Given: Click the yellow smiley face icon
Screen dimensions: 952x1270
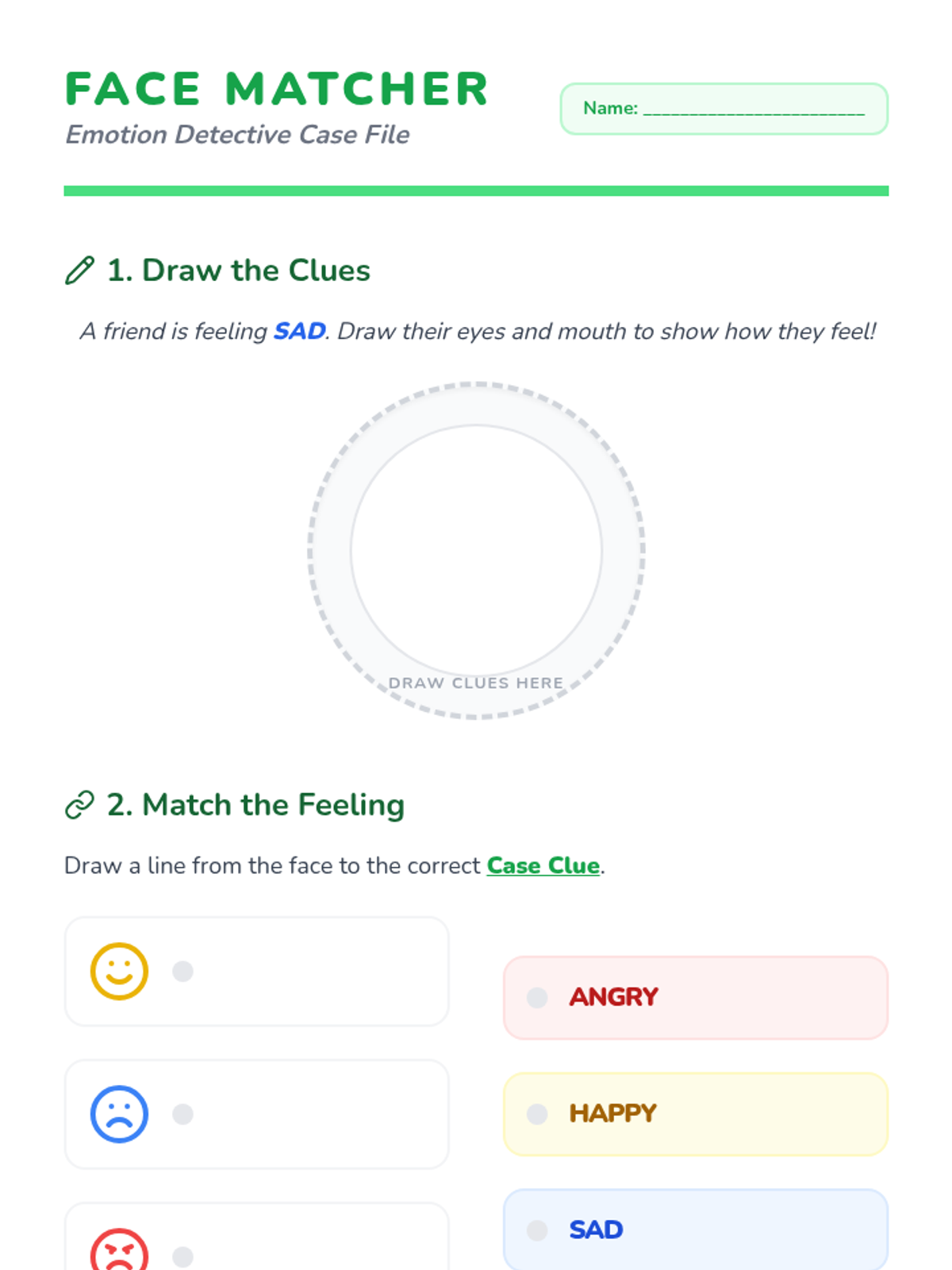Looking at the screenshot, I should pos(119,972).
